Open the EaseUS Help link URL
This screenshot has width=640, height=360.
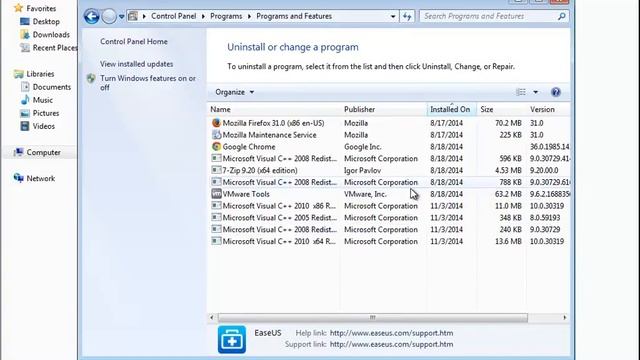click(x=391, y=333)
